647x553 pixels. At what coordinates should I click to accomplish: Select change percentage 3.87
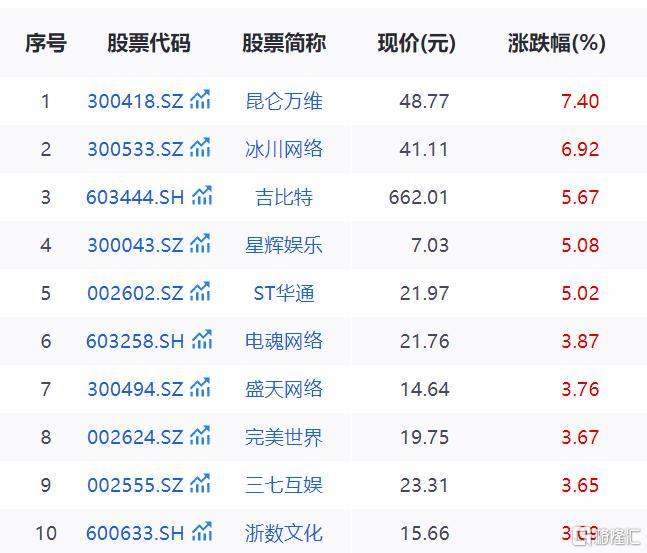click(x=580, y=341)
